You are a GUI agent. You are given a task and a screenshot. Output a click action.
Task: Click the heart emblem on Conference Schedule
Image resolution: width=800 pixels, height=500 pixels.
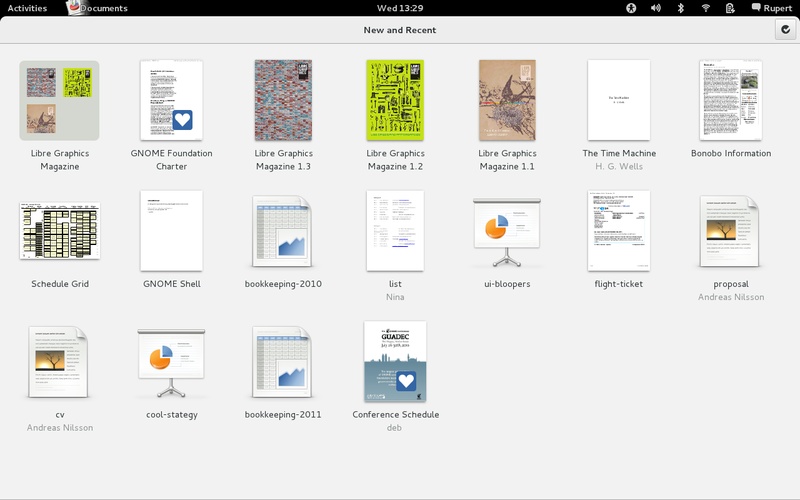click(x=405, y=381)
